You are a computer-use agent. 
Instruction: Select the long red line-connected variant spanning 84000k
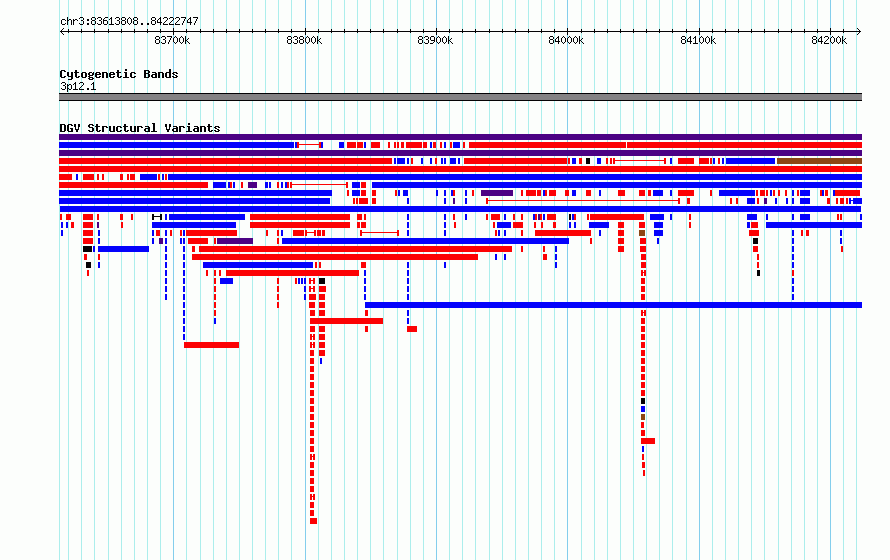(x=583, y=201)
